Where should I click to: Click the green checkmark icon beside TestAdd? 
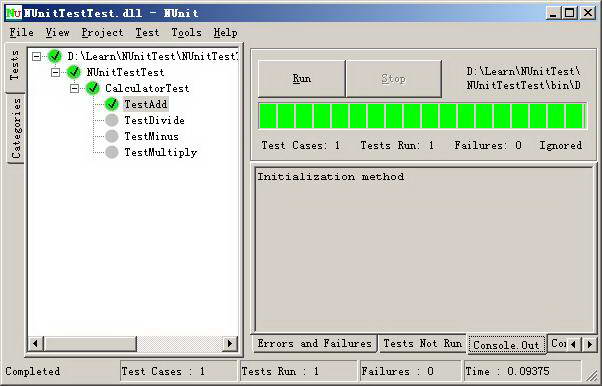pos(112,104)
